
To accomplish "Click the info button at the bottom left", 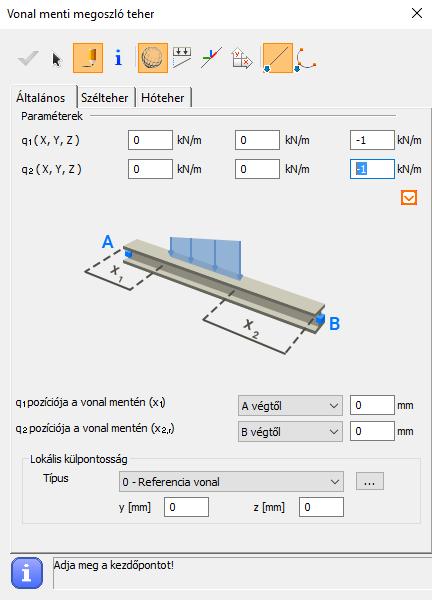I will click(27, 573).
